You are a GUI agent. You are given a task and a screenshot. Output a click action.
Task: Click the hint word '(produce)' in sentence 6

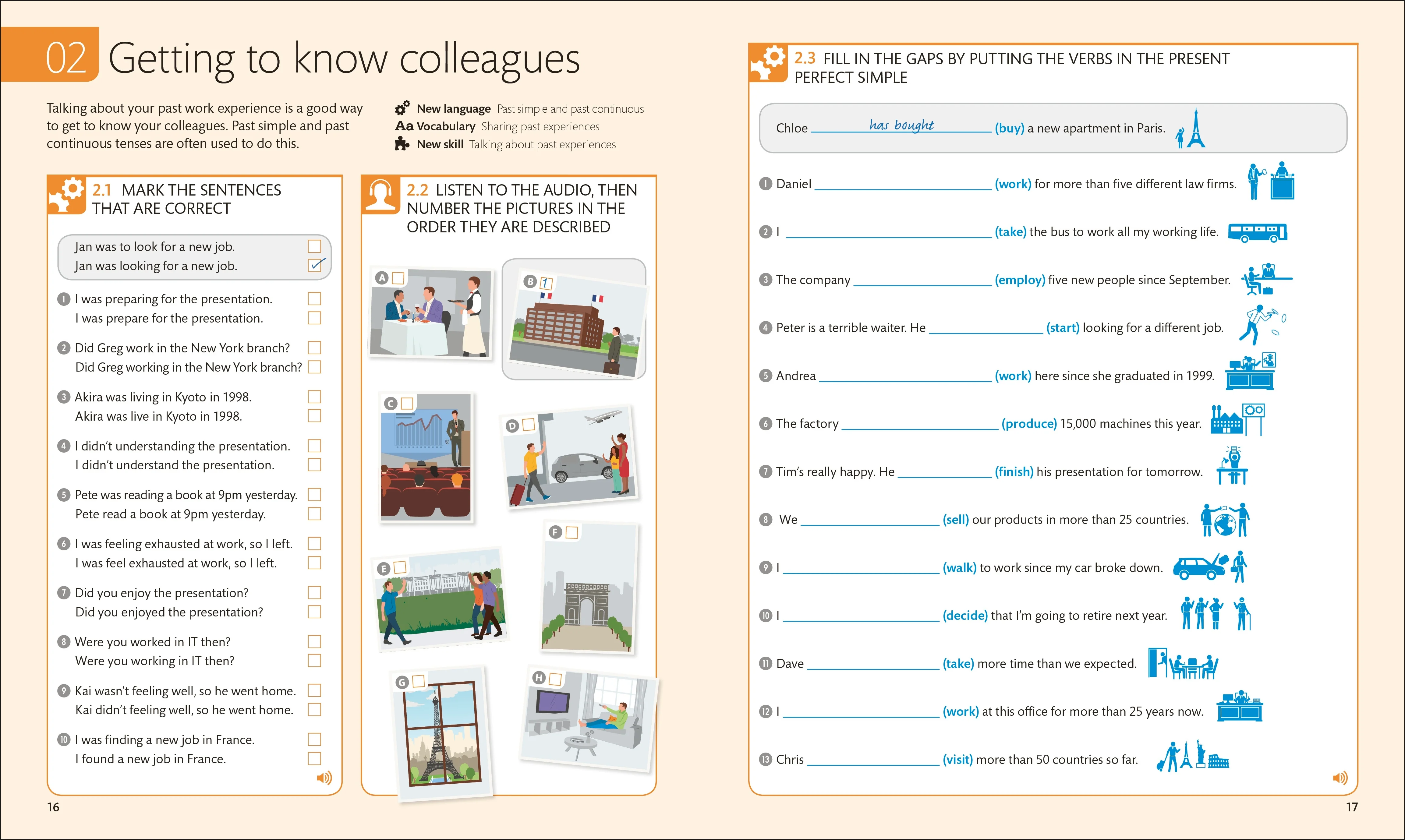[x=1029, y=423]
